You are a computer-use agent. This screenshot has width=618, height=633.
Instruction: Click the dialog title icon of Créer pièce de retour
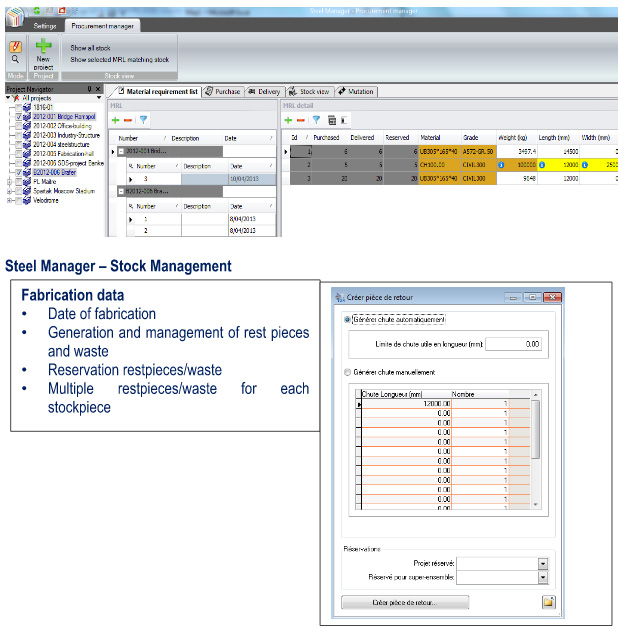[x=339, y=297]
